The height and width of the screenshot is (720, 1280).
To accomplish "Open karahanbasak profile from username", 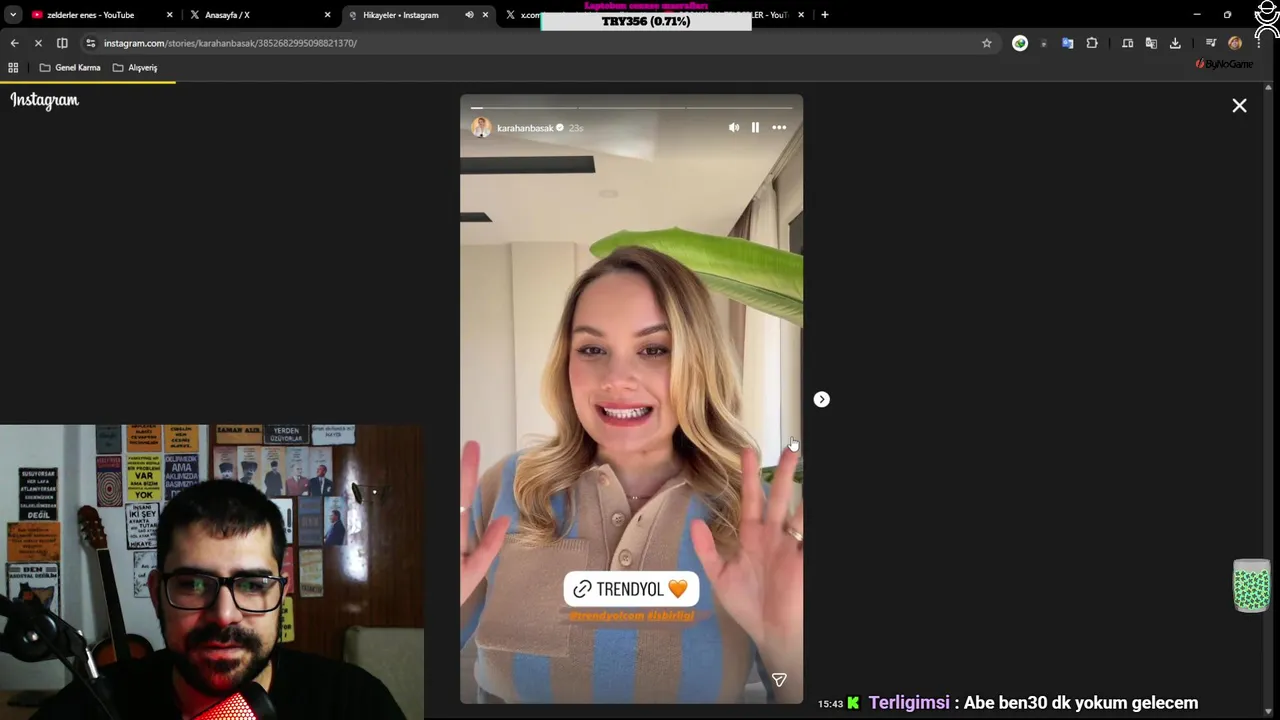I will click(525, 128).
